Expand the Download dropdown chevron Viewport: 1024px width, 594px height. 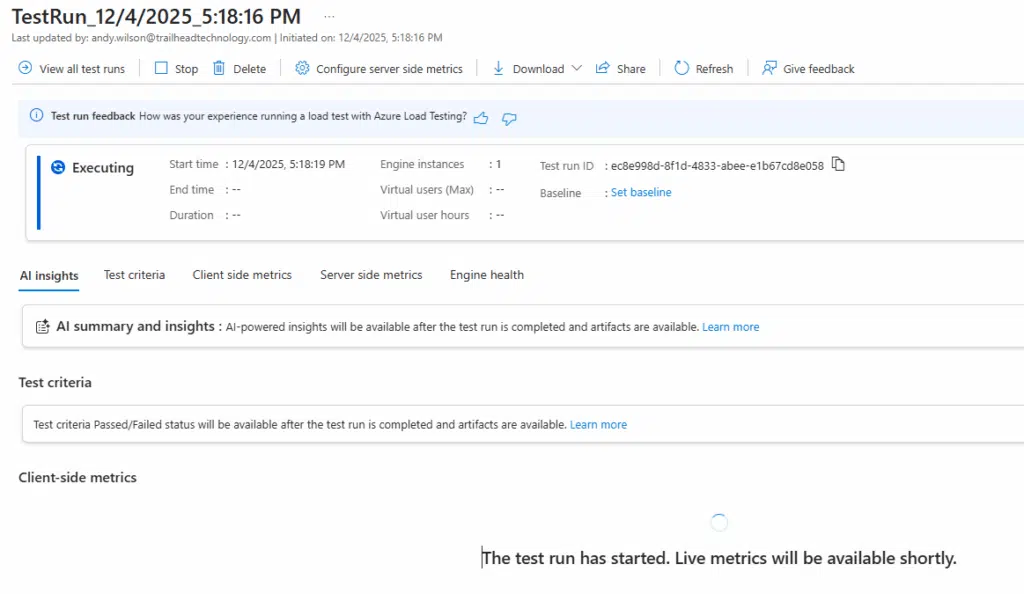pyautogui.click(x=576, y=69)
